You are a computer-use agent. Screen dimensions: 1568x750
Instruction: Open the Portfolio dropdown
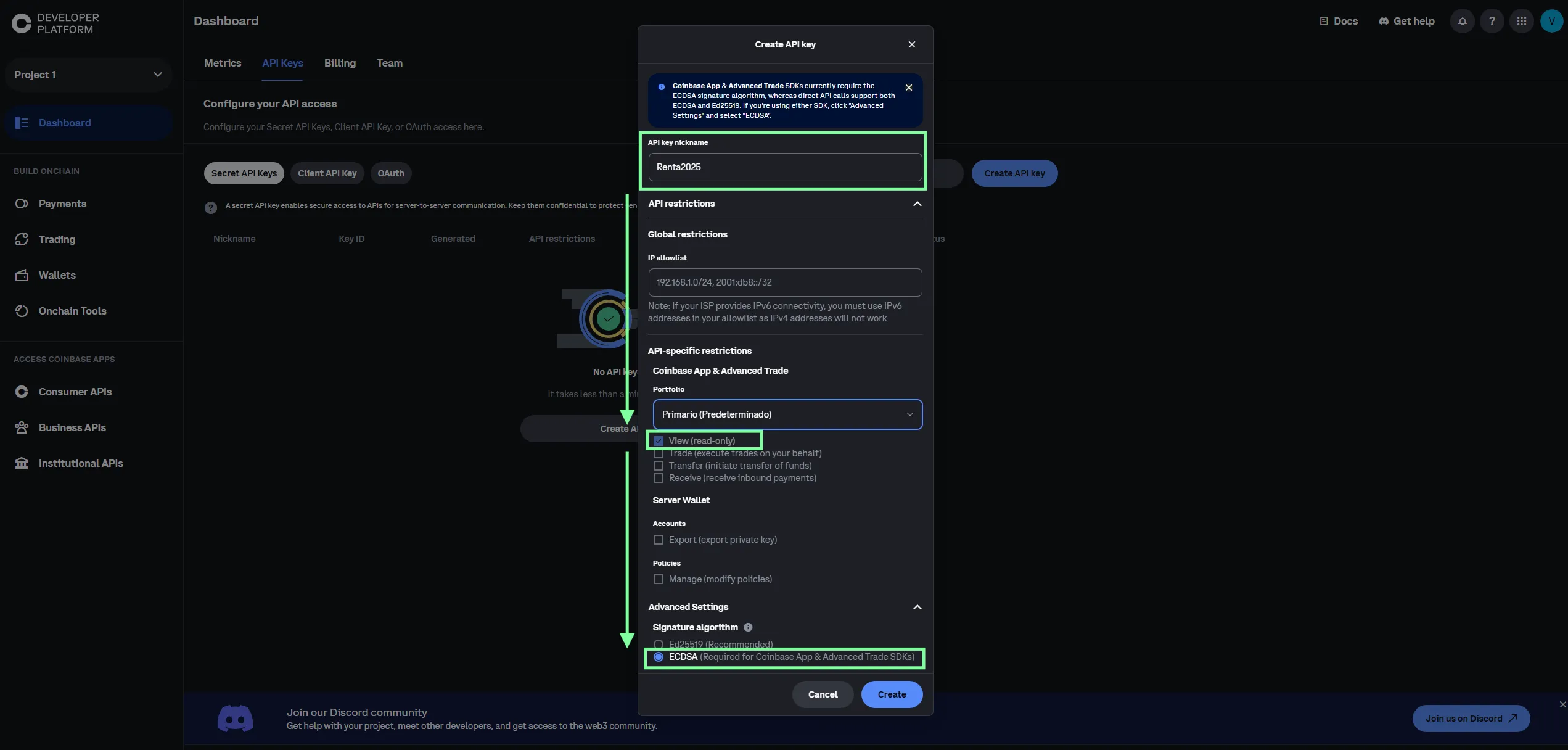click(x=787, y=414)
